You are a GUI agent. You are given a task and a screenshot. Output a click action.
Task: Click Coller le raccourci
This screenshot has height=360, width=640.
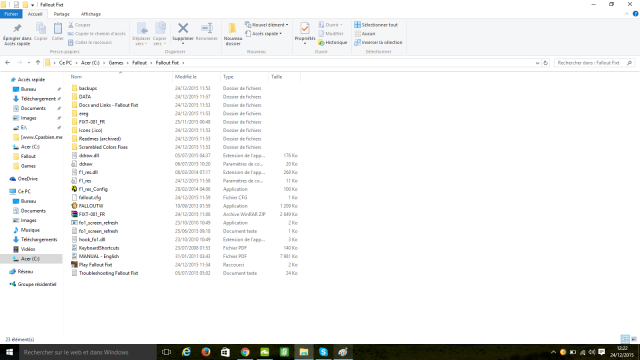90,42
